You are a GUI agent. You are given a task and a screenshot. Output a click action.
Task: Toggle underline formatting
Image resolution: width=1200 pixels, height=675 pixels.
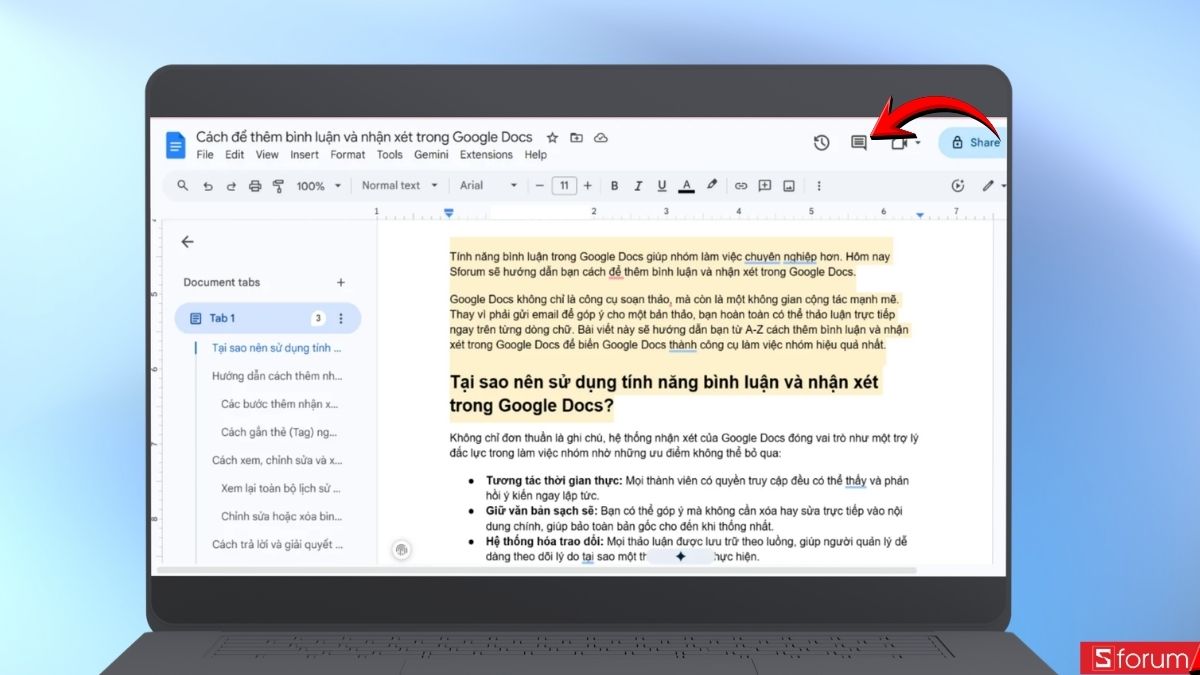point(662,185)
